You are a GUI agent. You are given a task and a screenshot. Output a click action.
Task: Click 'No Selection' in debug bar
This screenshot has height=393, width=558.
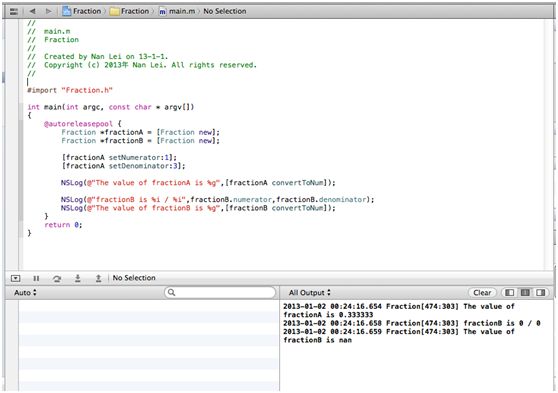[x=134, y=278]
